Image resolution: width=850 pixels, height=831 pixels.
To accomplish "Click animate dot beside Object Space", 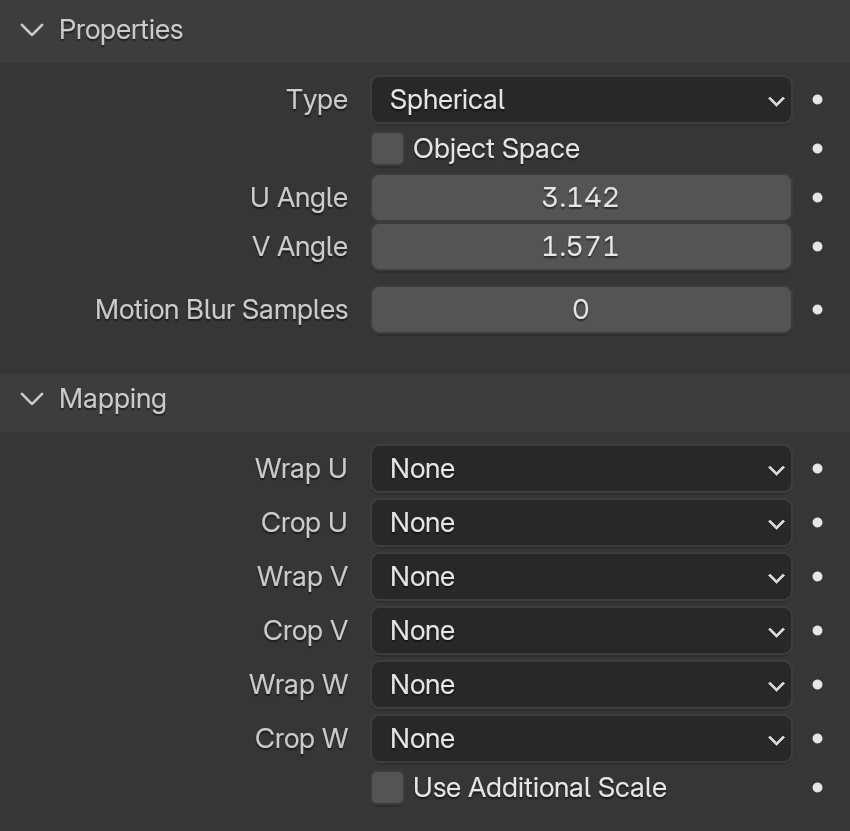I will click(x=817, y=149).
